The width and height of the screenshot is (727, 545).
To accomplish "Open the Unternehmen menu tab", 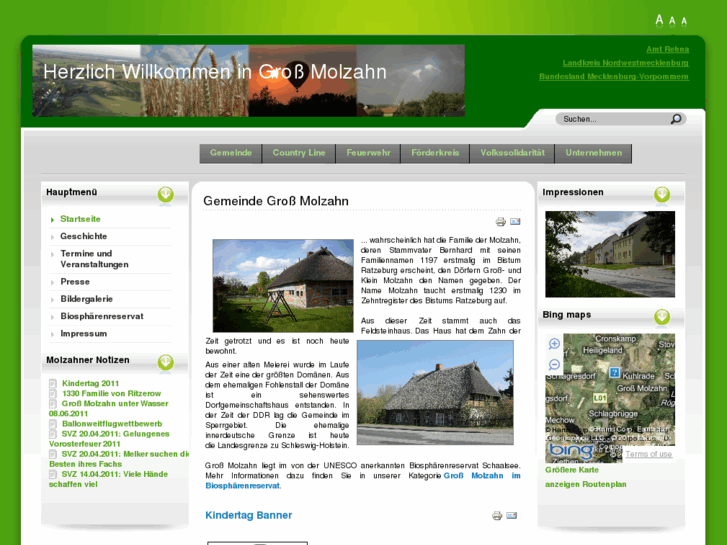I will (x=593, y=153).
